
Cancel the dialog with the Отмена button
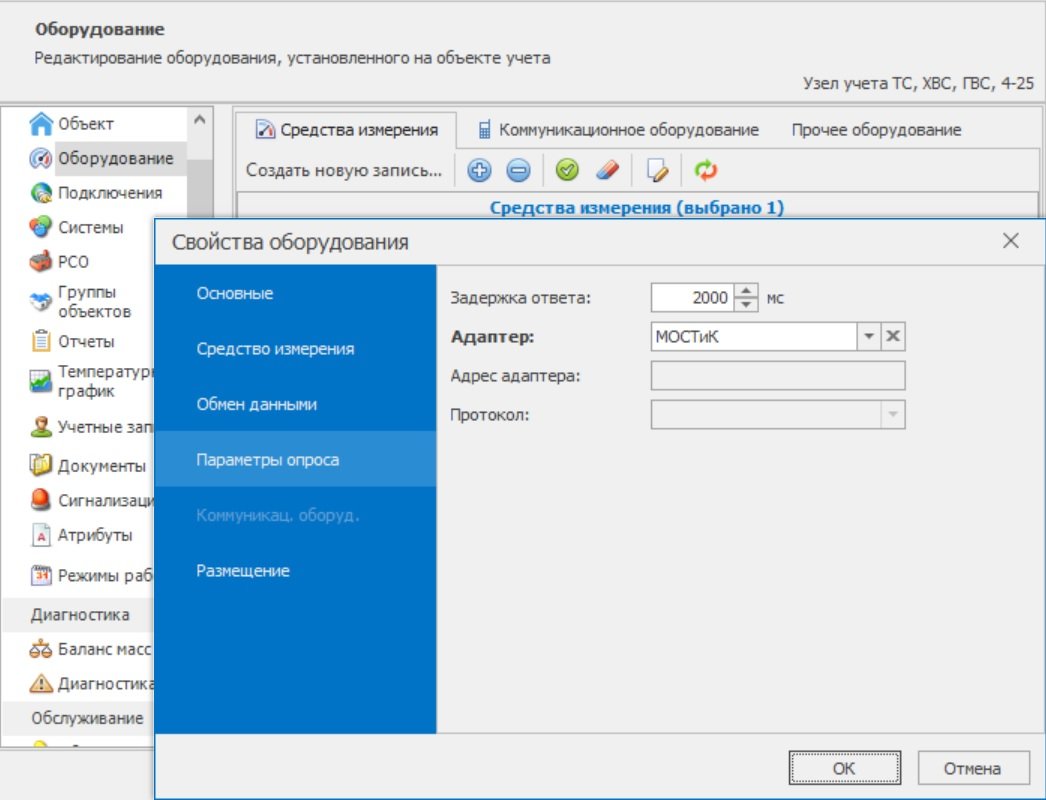point(971,768)
